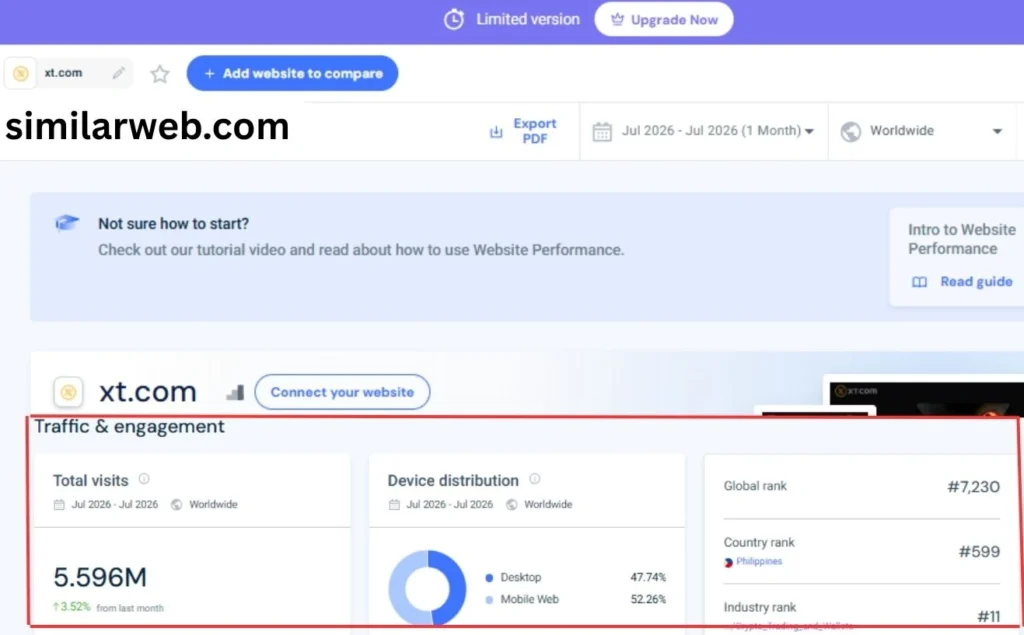Viewport: 1024px width, 635px height.
Task: Open the Philippines country rank link
Action: (x=759, y=561)
